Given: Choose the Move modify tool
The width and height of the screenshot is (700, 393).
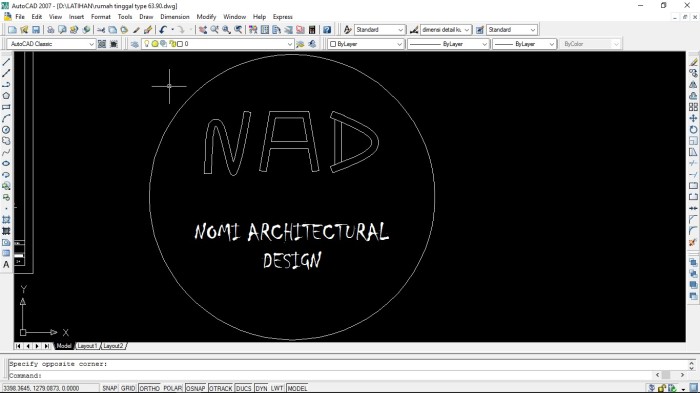Looking at the screenshot, I should (x=693, y=118).
